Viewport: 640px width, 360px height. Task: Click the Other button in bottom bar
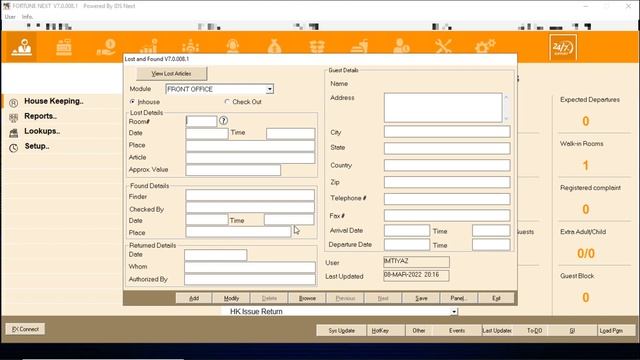point(419,331)
